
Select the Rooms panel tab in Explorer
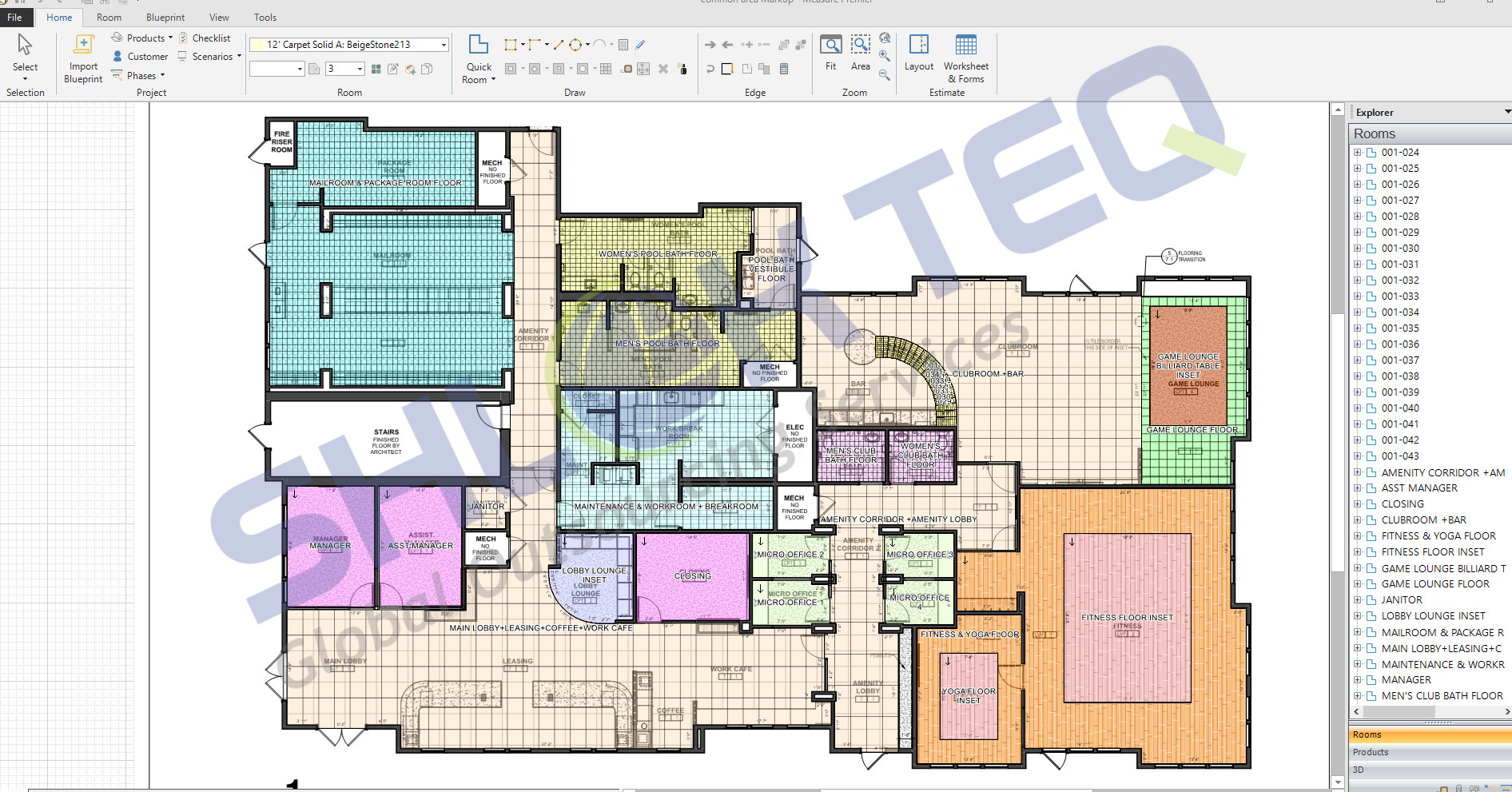click(x=1430, y=734)
